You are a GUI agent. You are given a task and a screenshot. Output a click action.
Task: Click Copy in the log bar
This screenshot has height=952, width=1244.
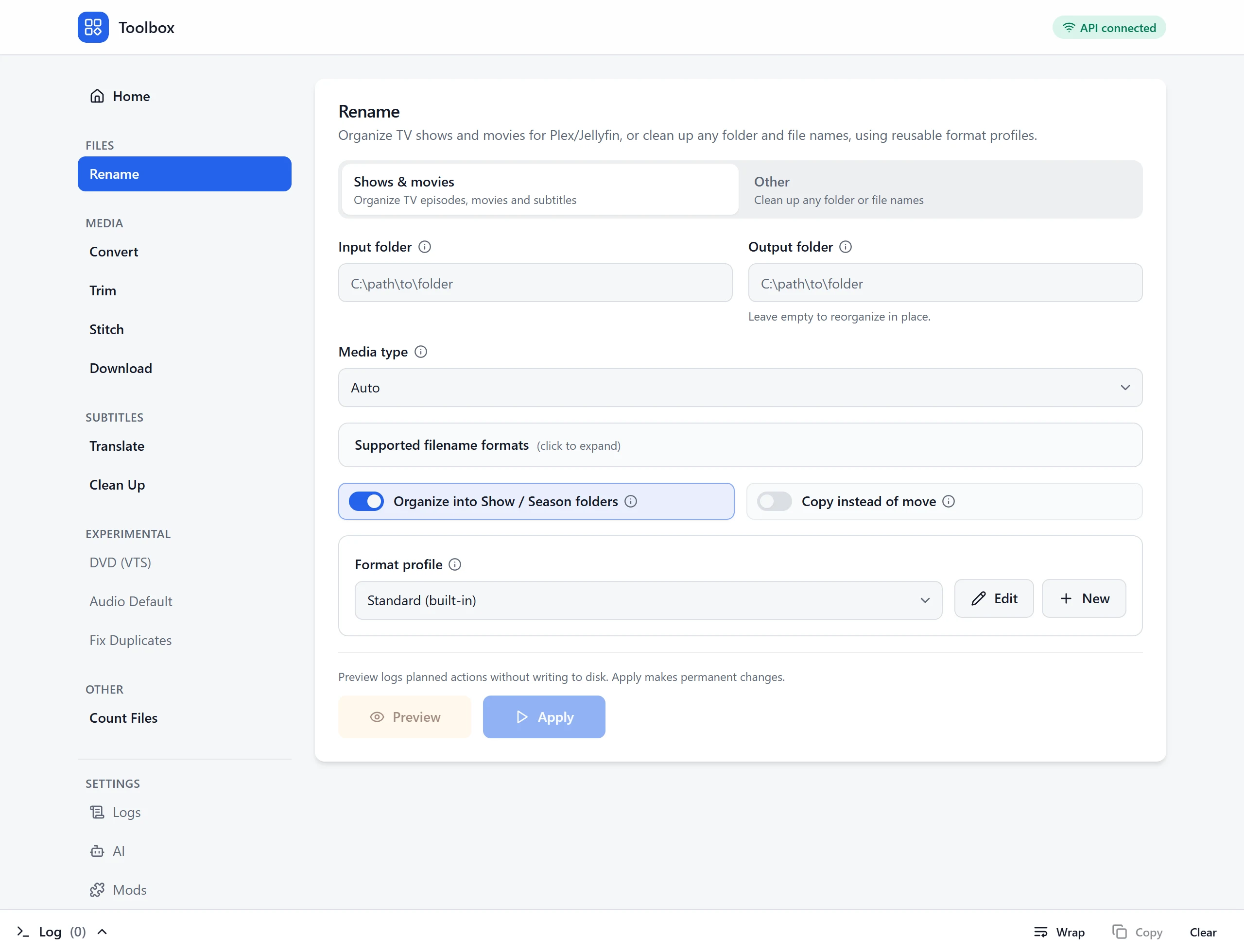(1137, 932)
